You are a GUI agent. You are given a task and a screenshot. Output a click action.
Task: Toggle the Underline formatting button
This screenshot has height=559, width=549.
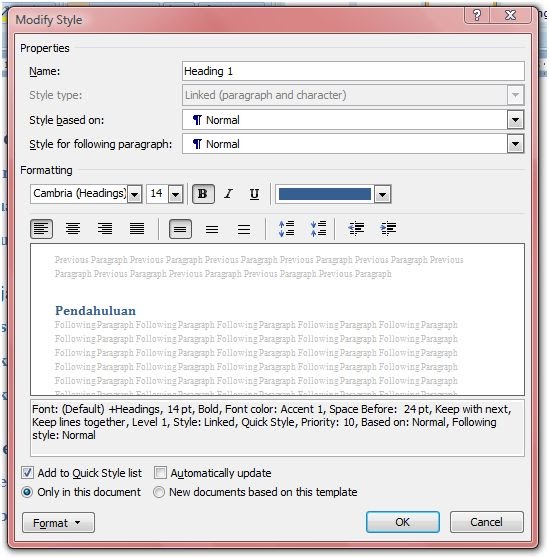(254, 194)
